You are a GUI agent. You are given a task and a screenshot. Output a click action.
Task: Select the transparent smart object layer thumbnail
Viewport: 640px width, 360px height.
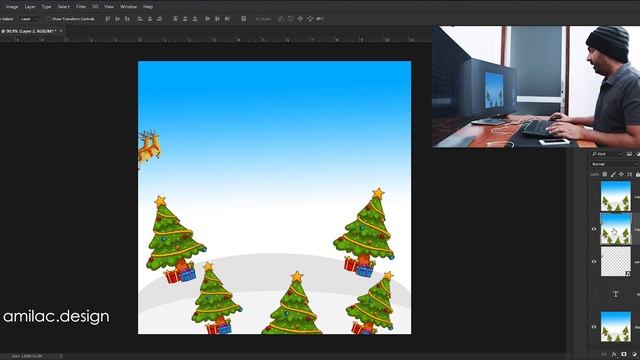tap(616, 262)
